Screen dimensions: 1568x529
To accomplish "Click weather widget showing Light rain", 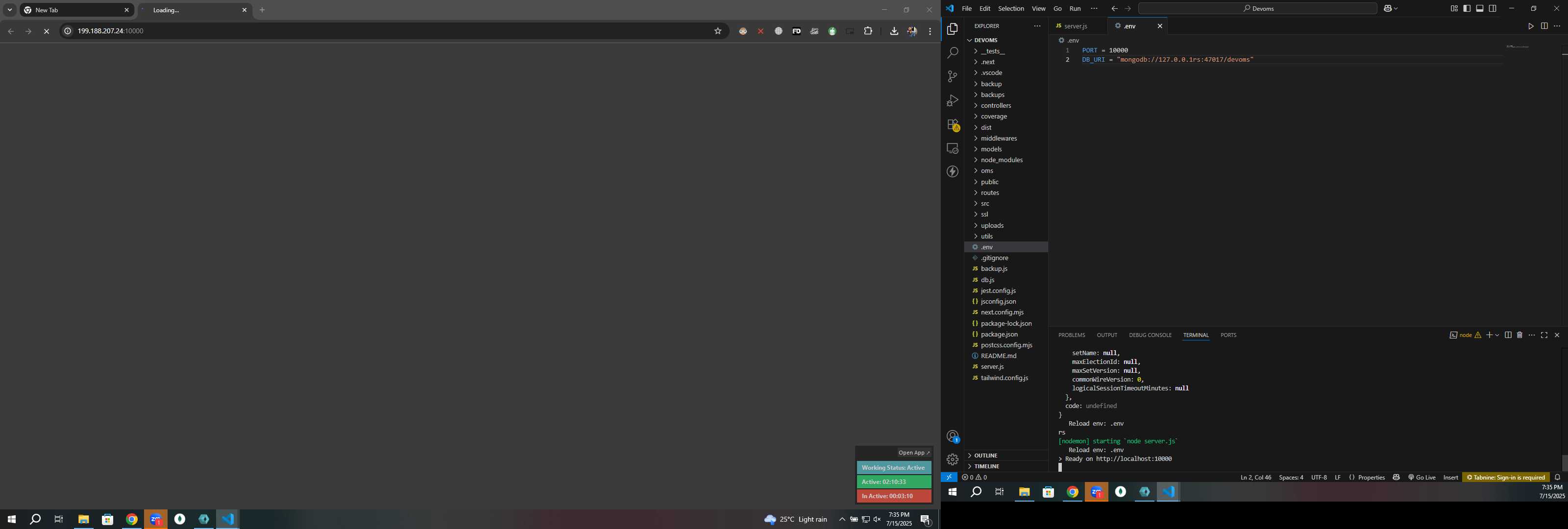I will [x=796, y=519].
